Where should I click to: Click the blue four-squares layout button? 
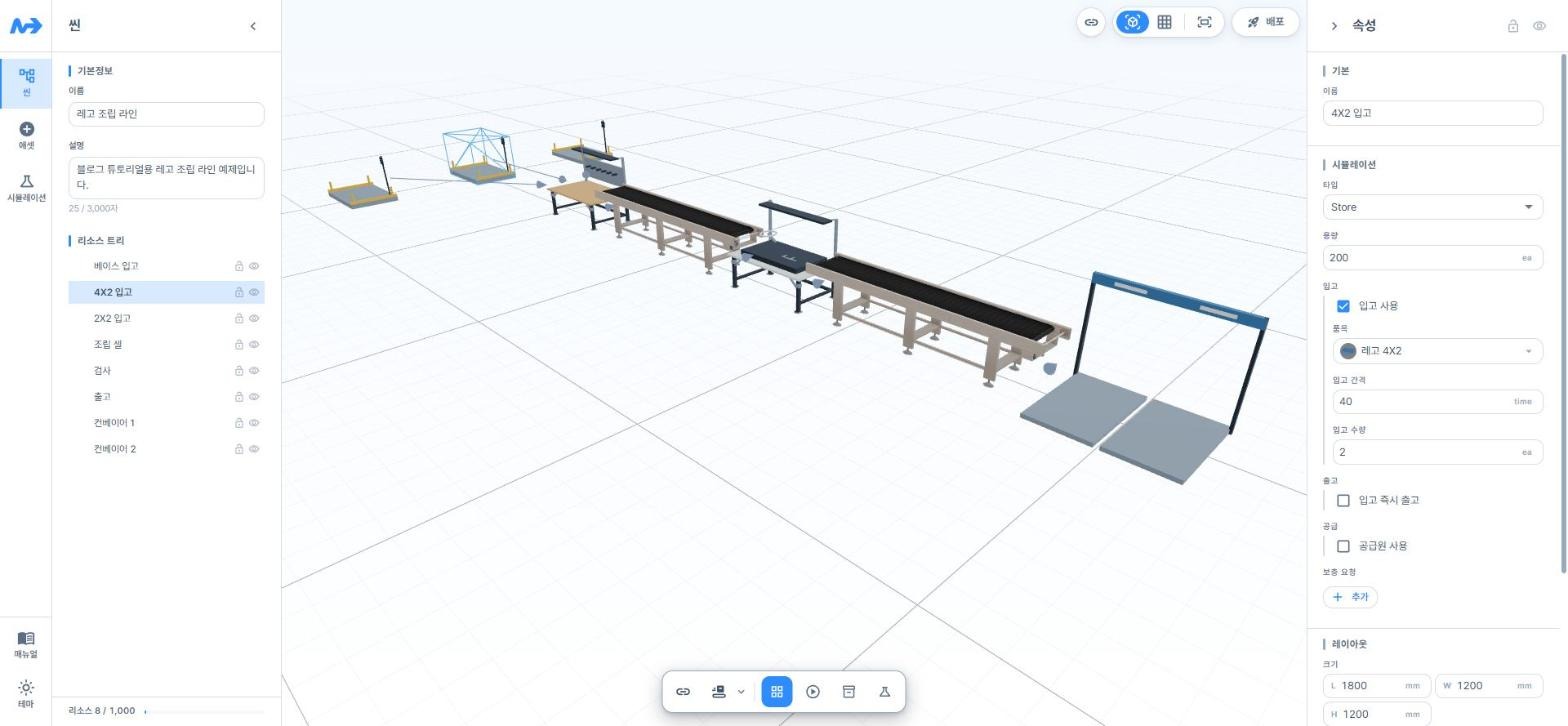[777, 692]
